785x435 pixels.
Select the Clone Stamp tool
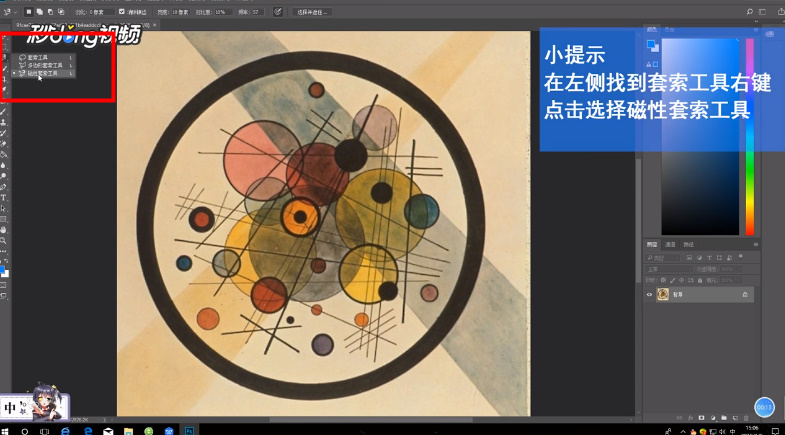(x=4, y=122)
